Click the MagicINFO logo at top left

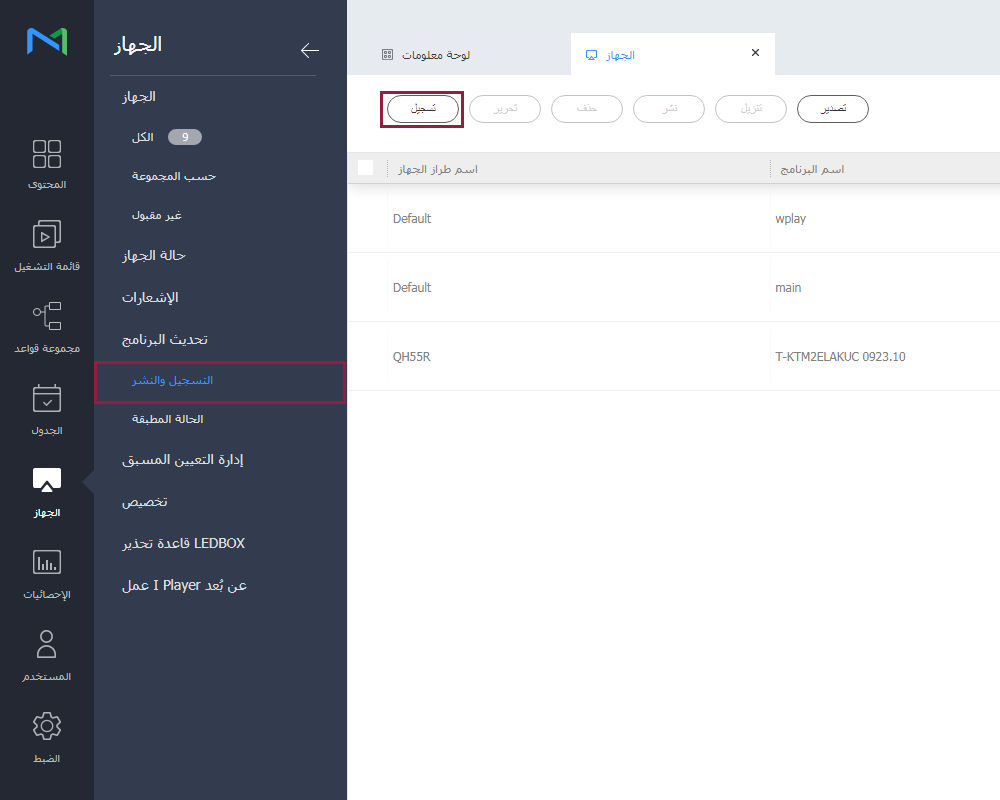[47, 41]
